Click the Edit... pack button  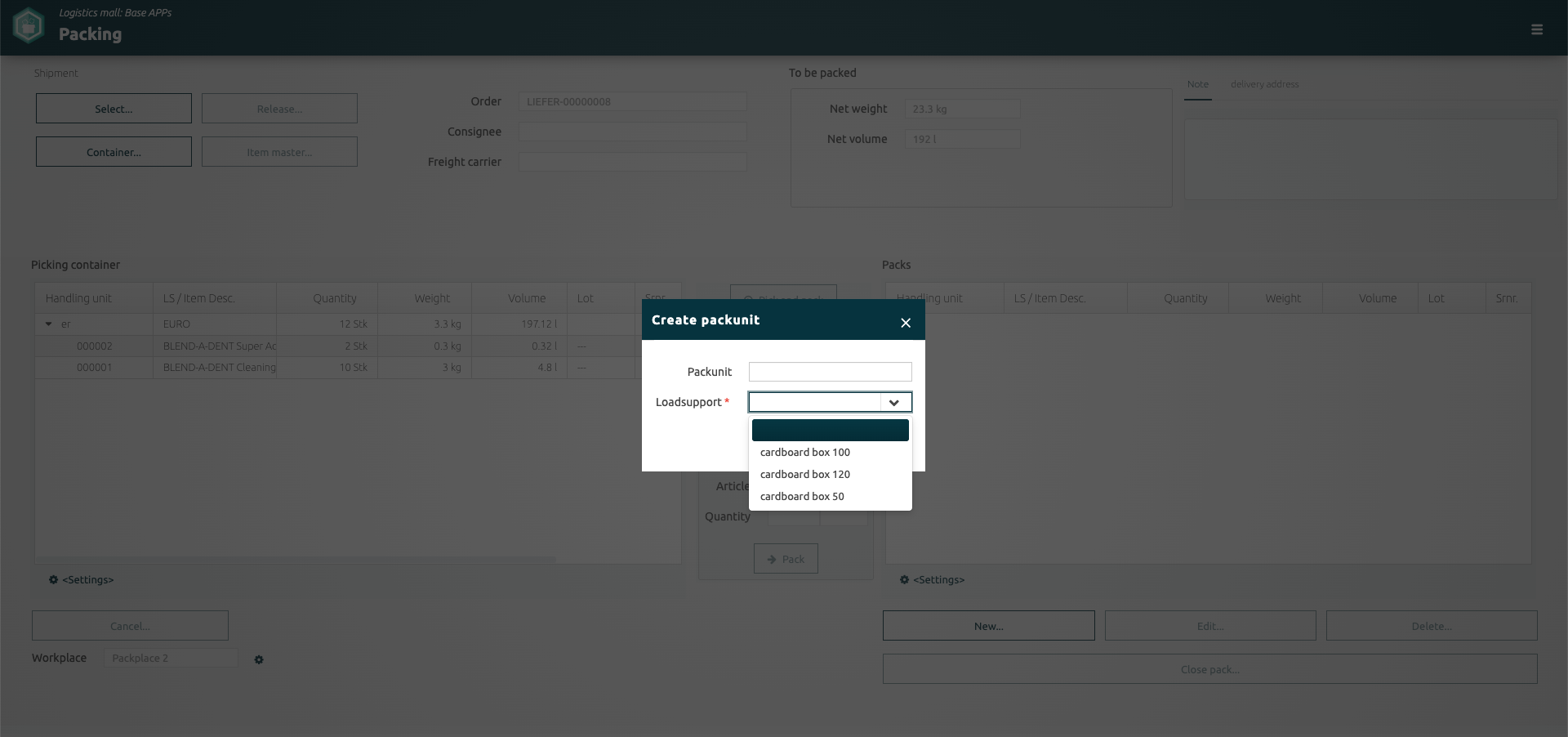pos(1209,626)
